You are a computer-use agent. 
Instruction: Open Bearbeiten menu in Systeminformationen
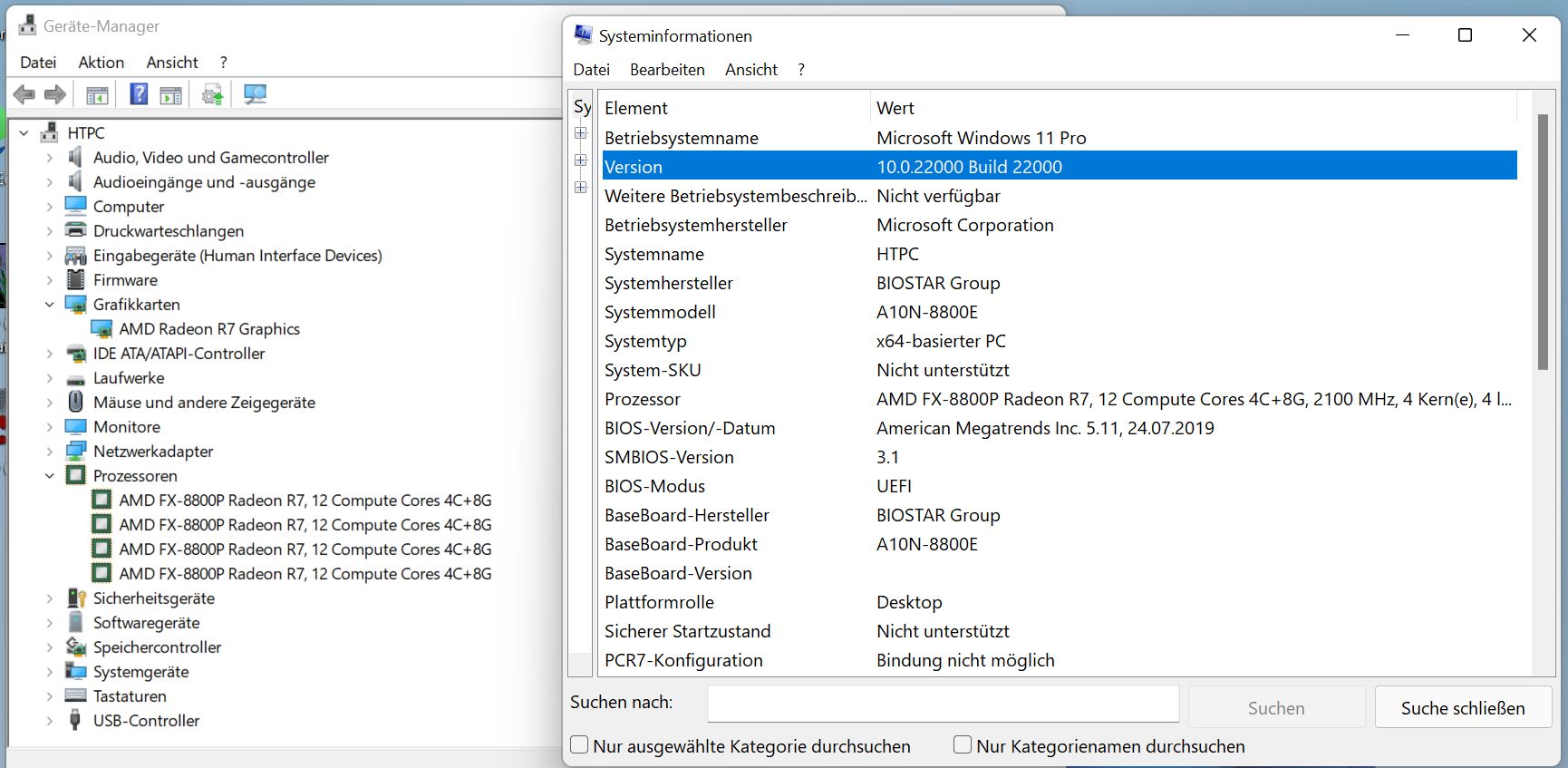point(667,70)
